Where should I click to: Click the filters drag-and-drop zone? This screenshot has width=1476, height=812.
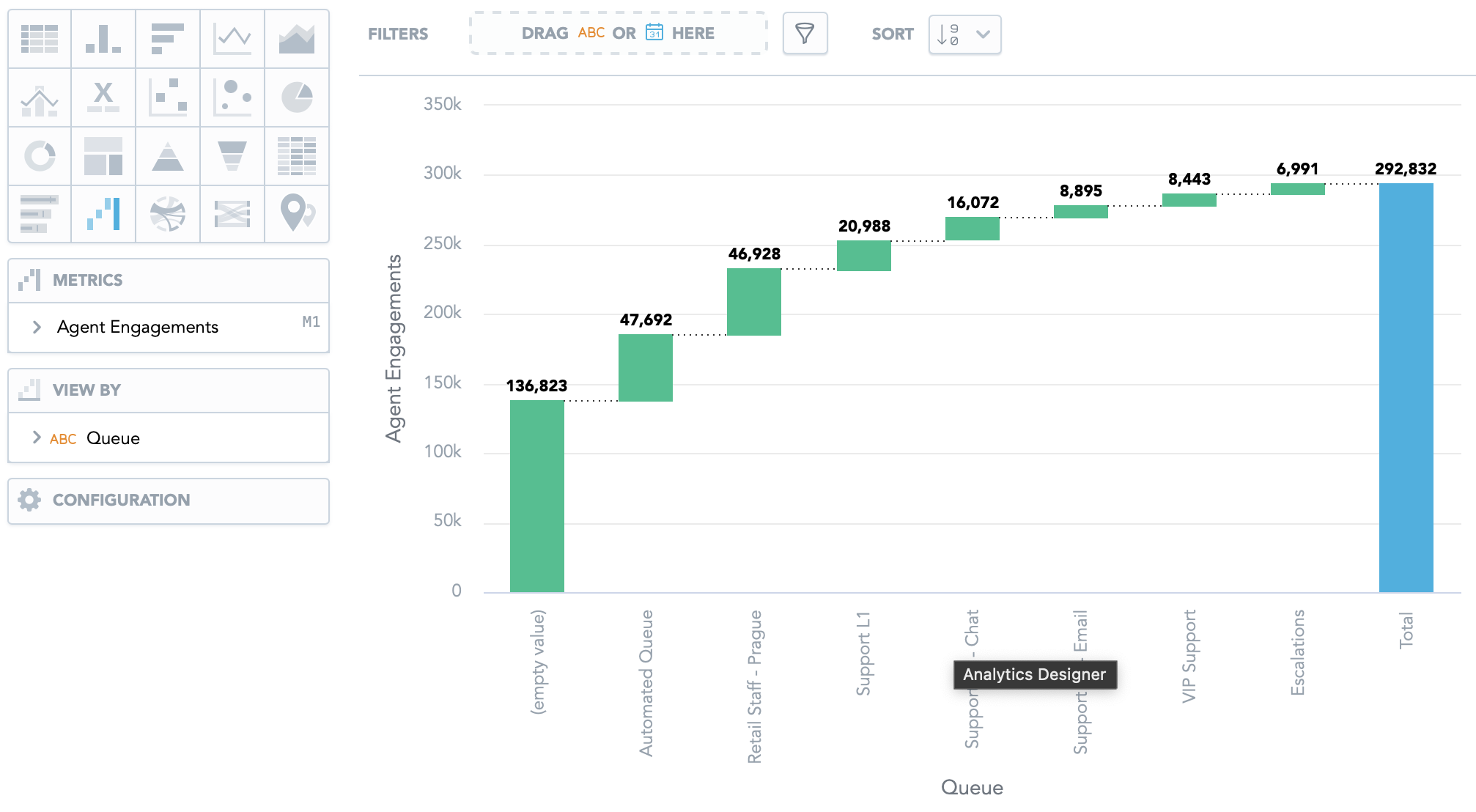point(618,34)
